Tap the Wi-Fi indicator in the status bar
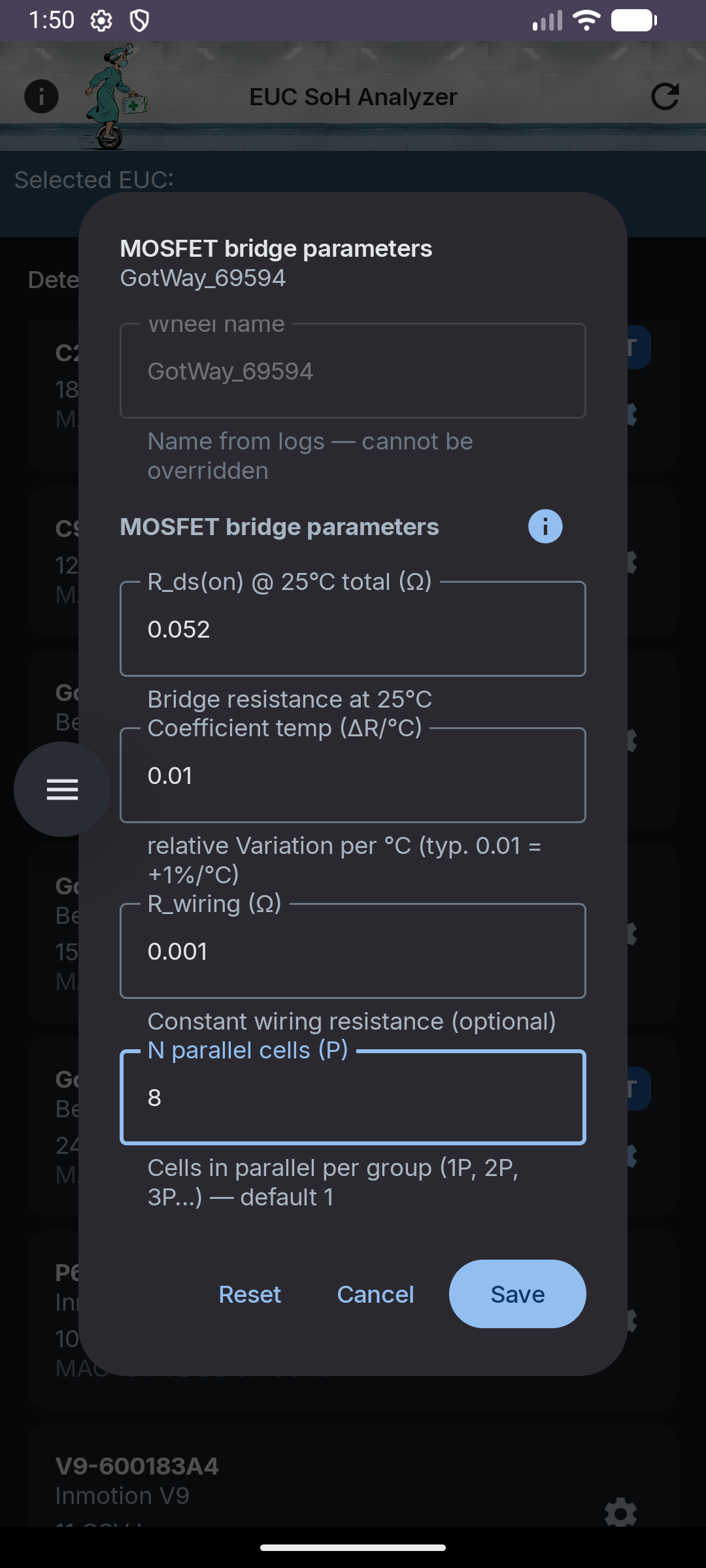The width and height of the screenshot is (706, 1568). pyautogui.click(x=586, y=20)
